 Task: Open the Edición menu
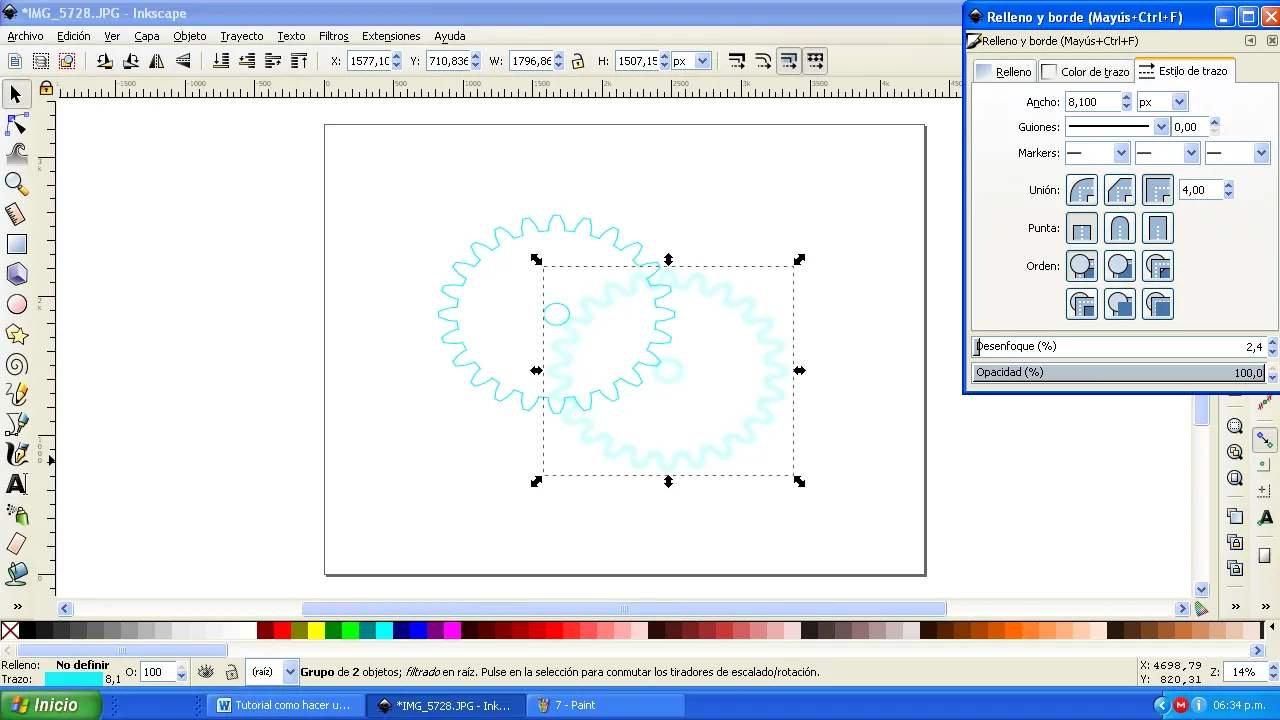[x=73, y=36]
